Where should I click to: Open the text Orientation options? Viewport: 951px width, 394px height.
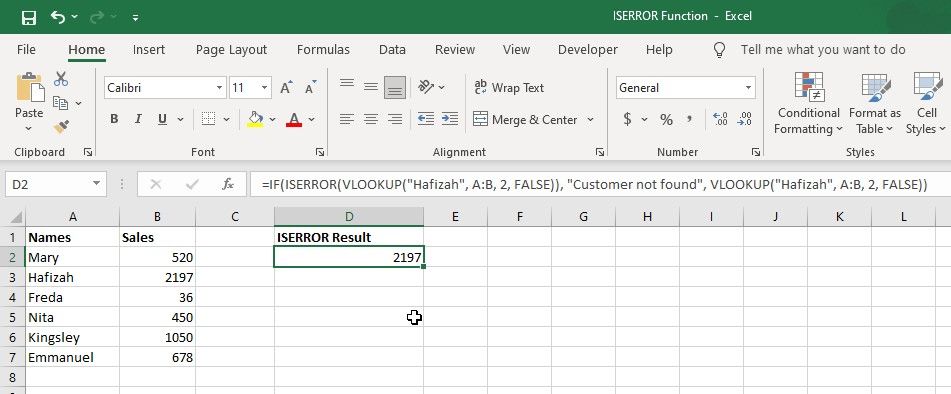pyautogui.click(x=432, y=87)
